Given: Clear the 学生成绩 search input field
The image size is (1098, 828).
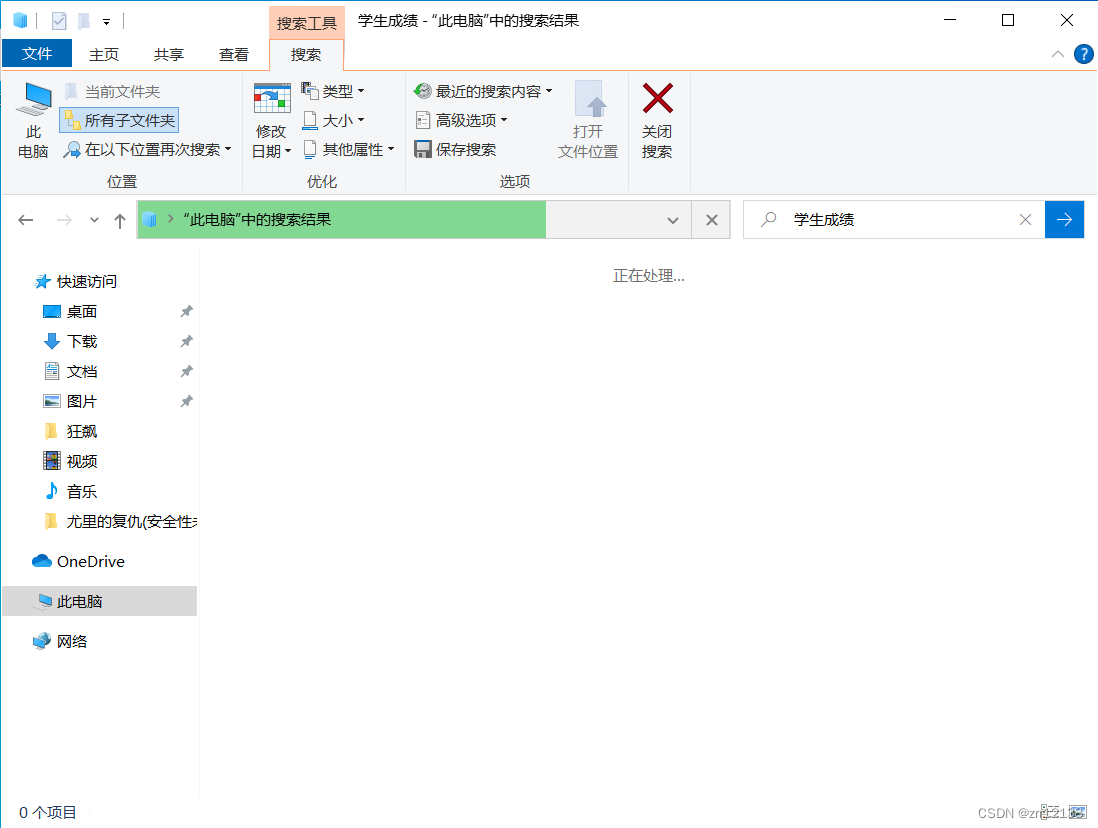Looking at the screenshot, I should [x=1025, y=219].
